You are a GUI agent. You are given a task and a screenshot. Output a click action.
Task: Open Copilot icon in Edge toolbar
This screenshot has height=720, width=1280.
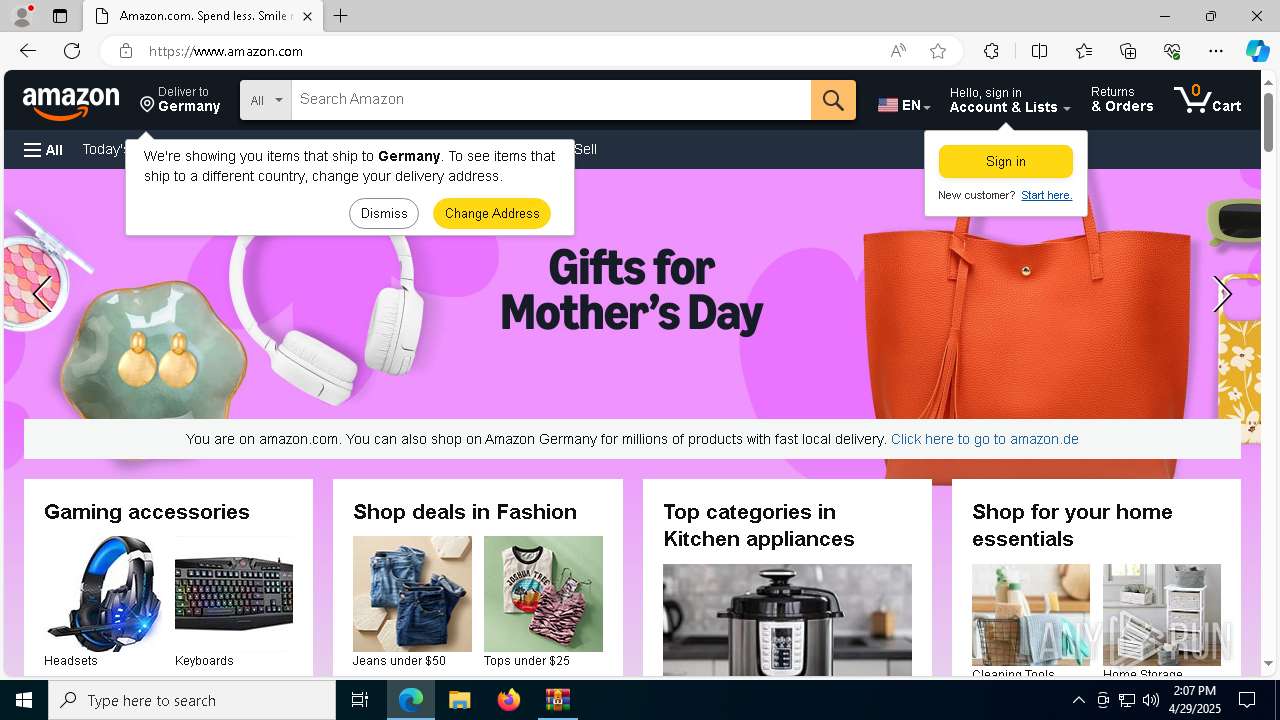(x=1257, y=51)
